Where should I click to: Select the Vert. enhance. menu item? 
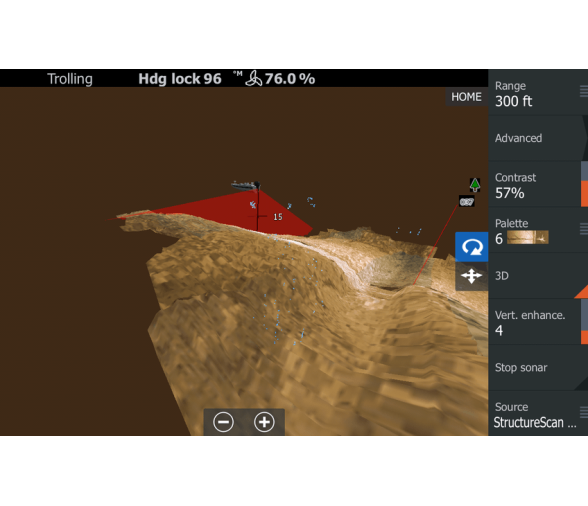point(538,322)
